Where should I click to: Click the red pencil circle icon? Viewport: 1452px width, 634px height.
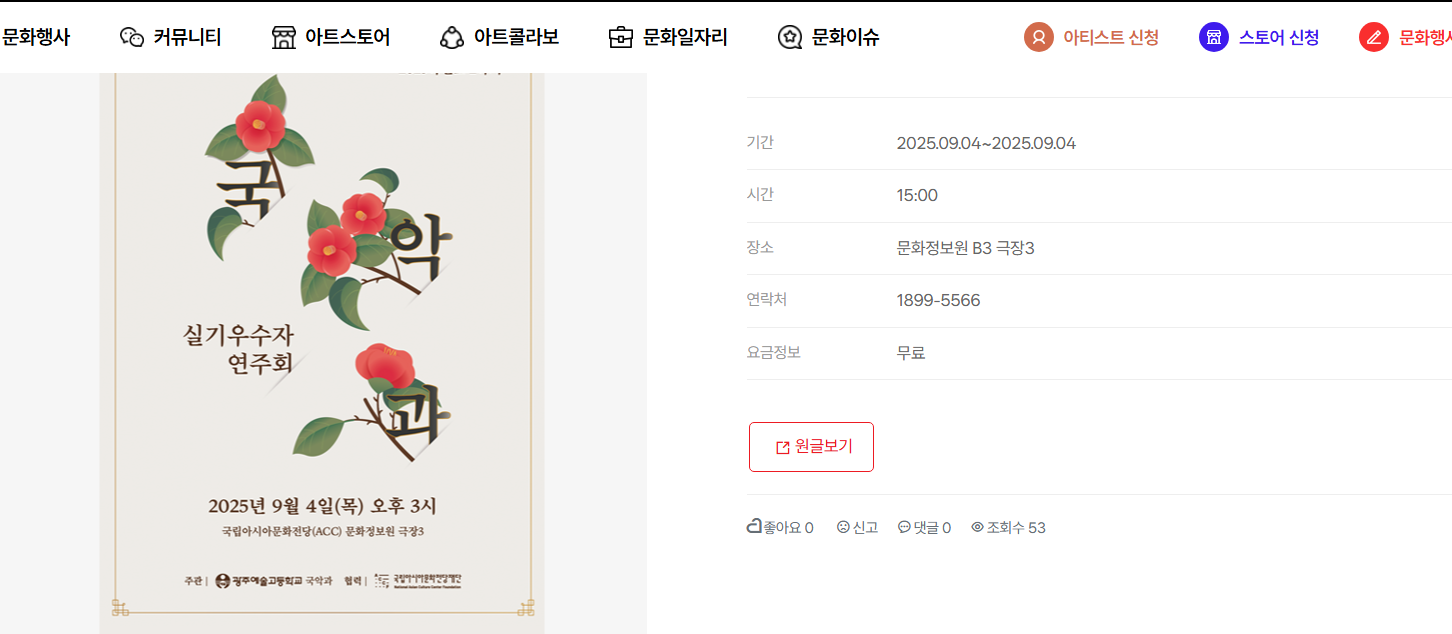pos(1374,38)
